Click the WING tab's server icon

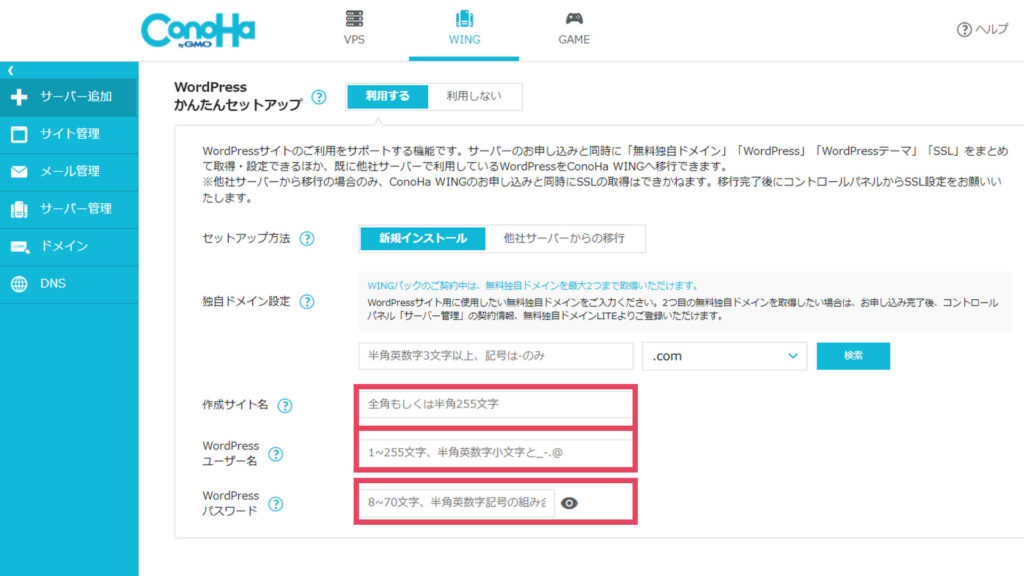(464, 18)
